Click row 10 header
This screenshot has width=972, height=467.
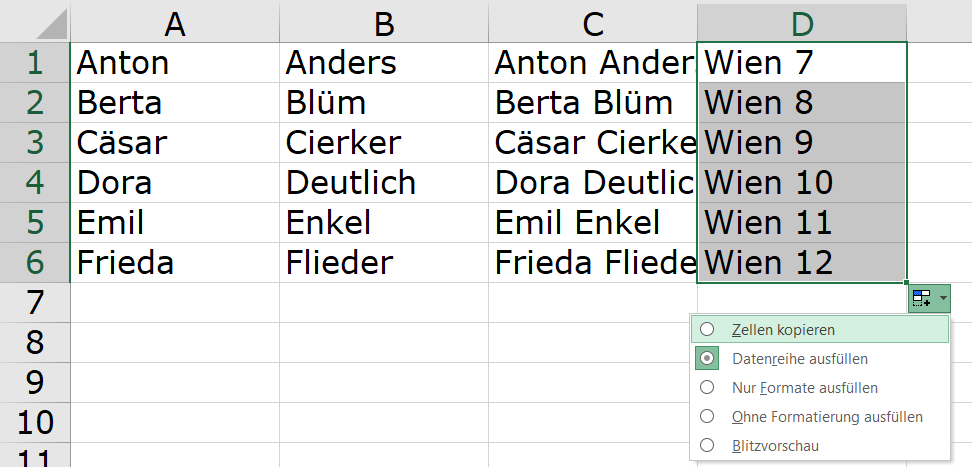pos(35,423)
